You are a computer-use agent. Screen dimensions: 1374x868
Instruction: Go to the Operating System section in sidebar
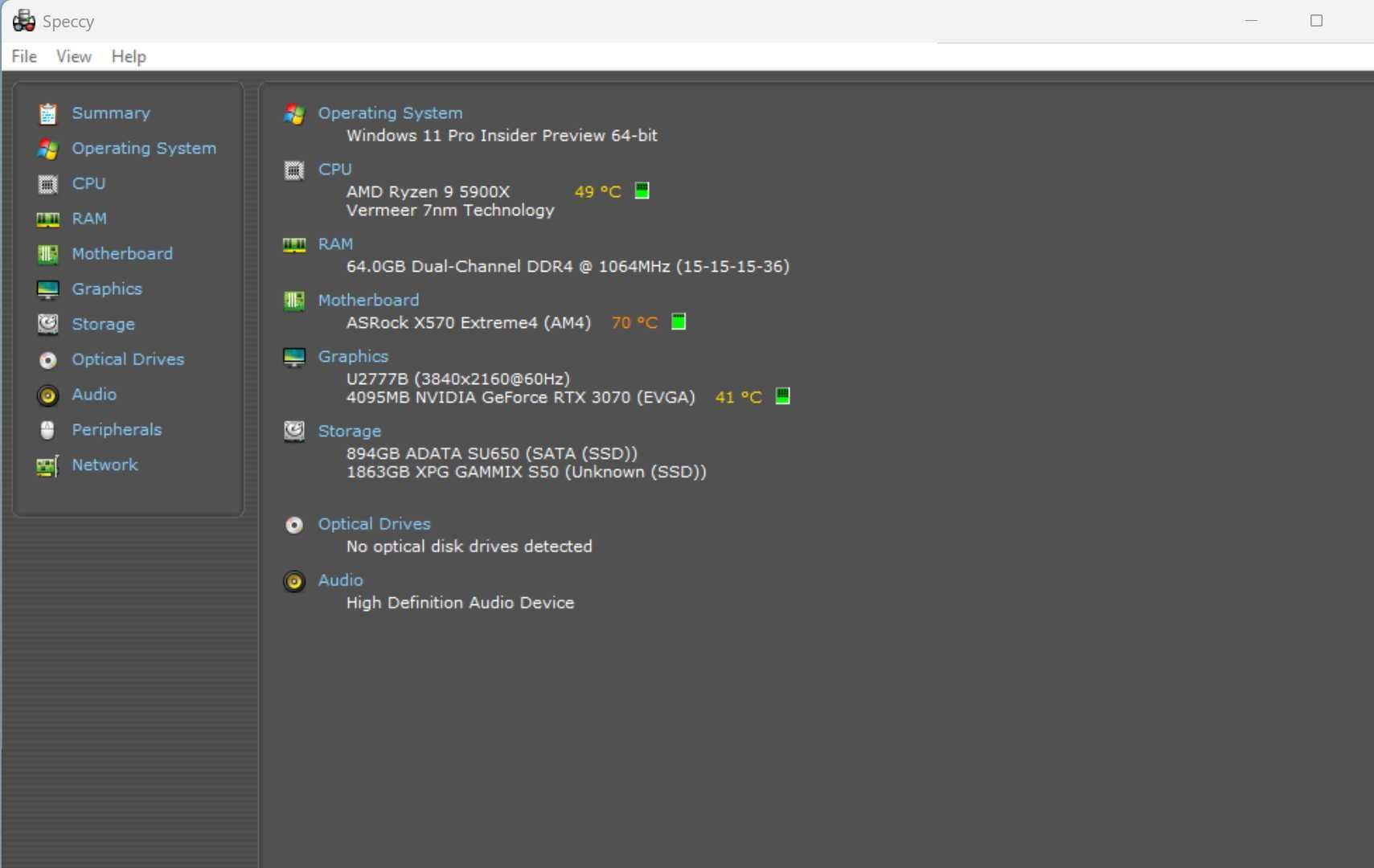[x=144, y=149]
